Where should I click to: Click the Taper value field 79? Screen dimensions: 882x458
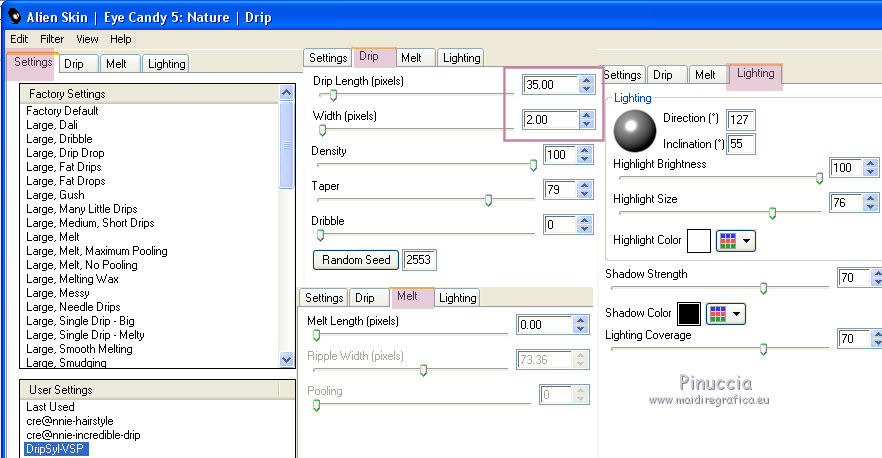[x=560, y=190]
